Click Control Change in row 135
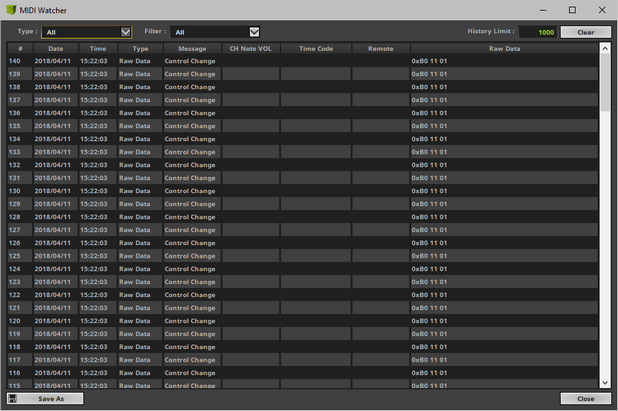 pyautogui.click(x=190, y=126)
